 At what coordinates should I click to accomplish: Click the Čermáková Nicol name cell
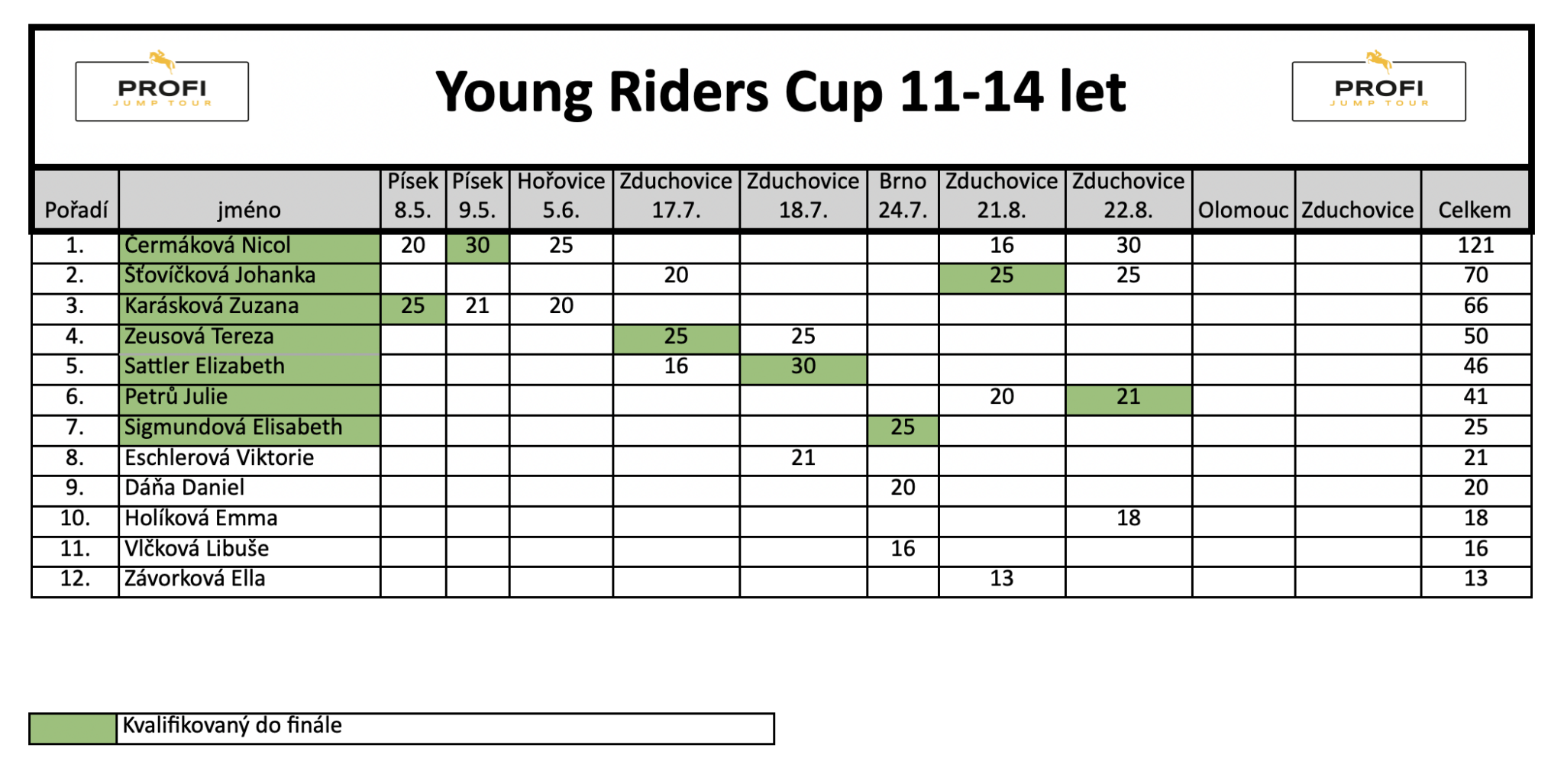click(x=250, y=247)
